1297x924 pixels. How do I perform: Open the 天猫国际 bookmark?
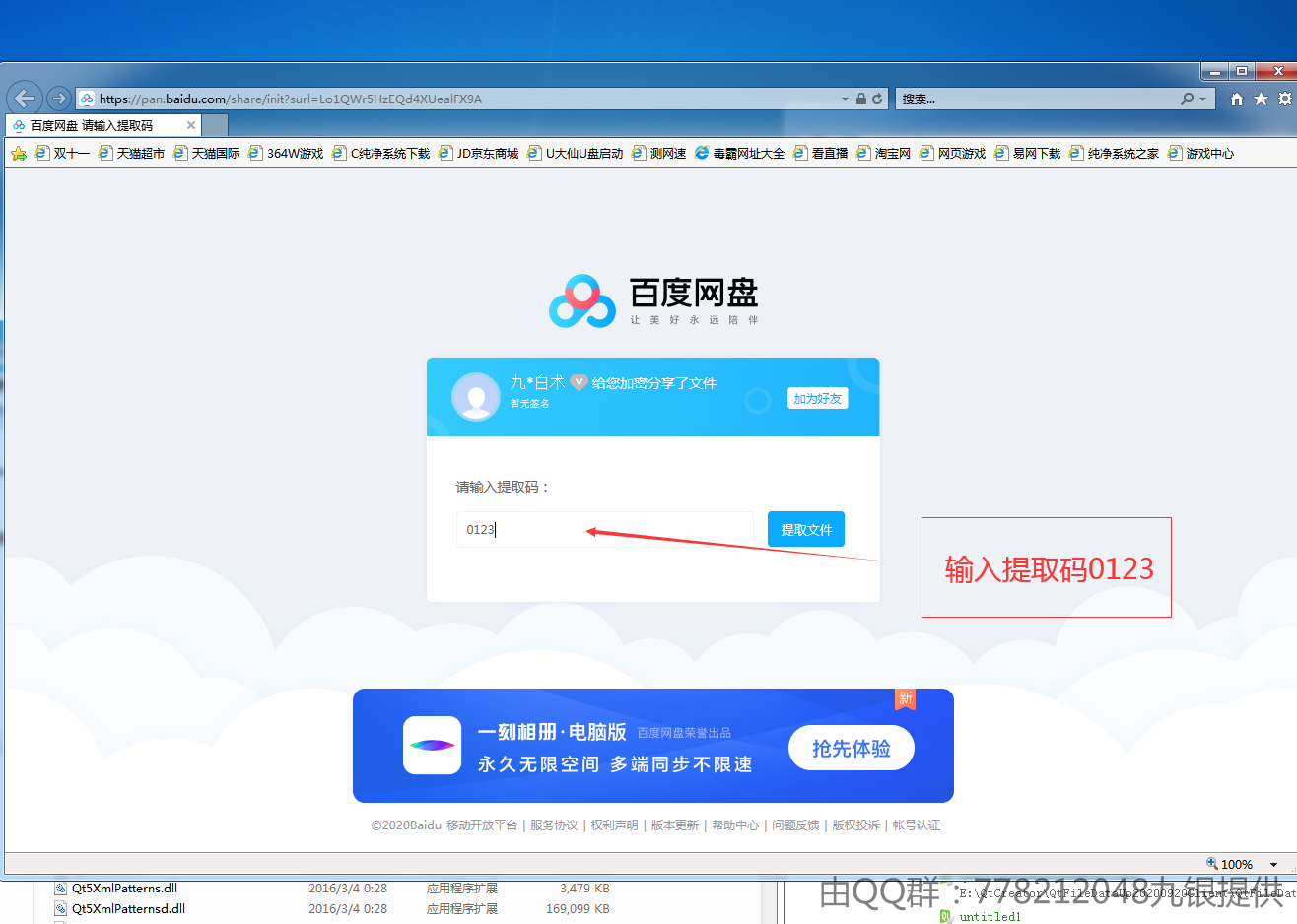tap(206, 153)
